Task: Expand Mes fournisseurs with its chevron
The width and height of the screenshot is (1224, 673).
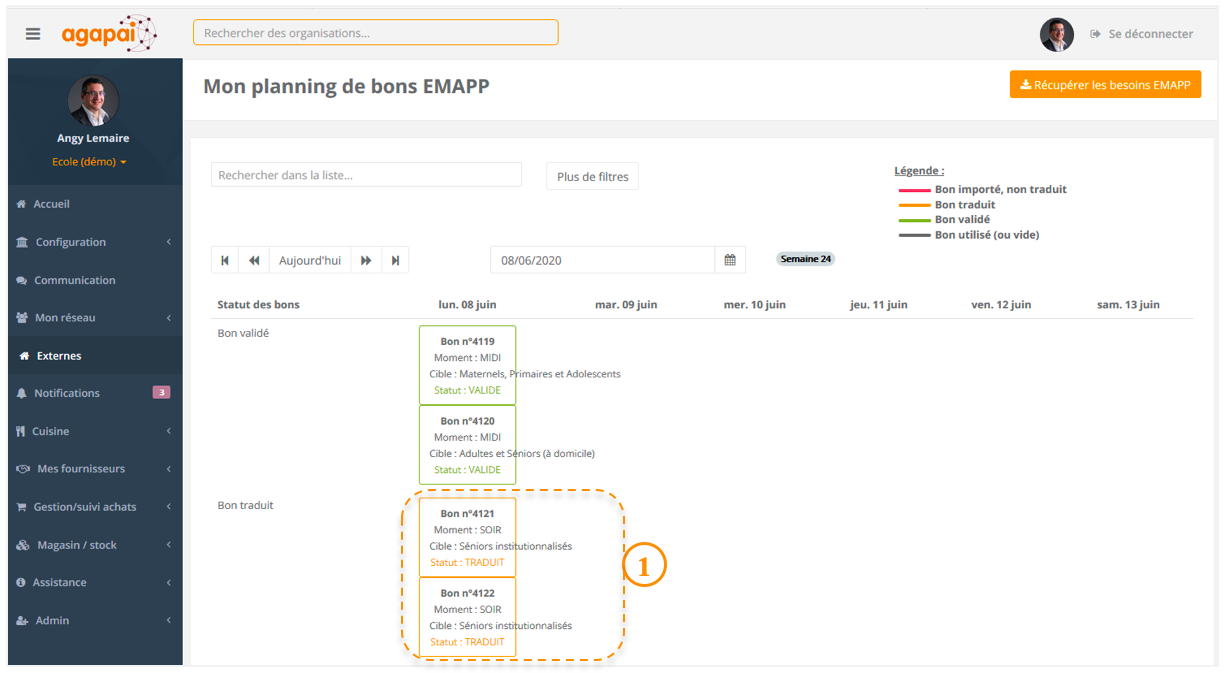Action: click(x=169, y=469)
